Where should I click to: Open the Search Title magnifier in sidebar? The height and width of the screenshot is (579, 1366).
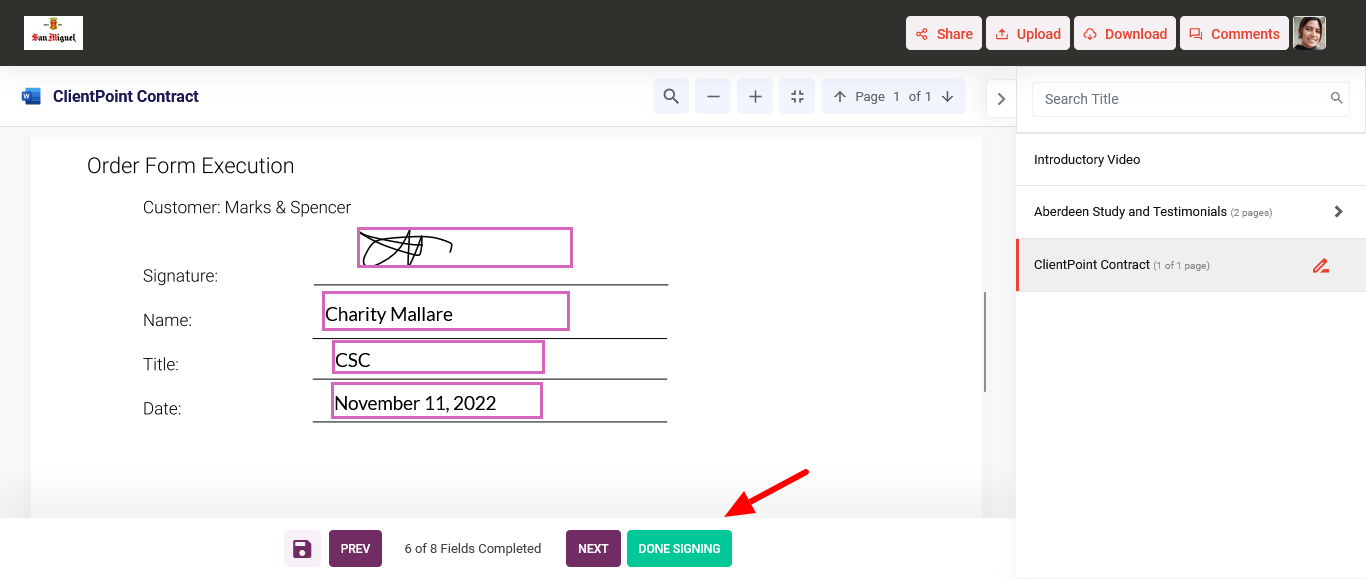click(x=1336, y=98)
